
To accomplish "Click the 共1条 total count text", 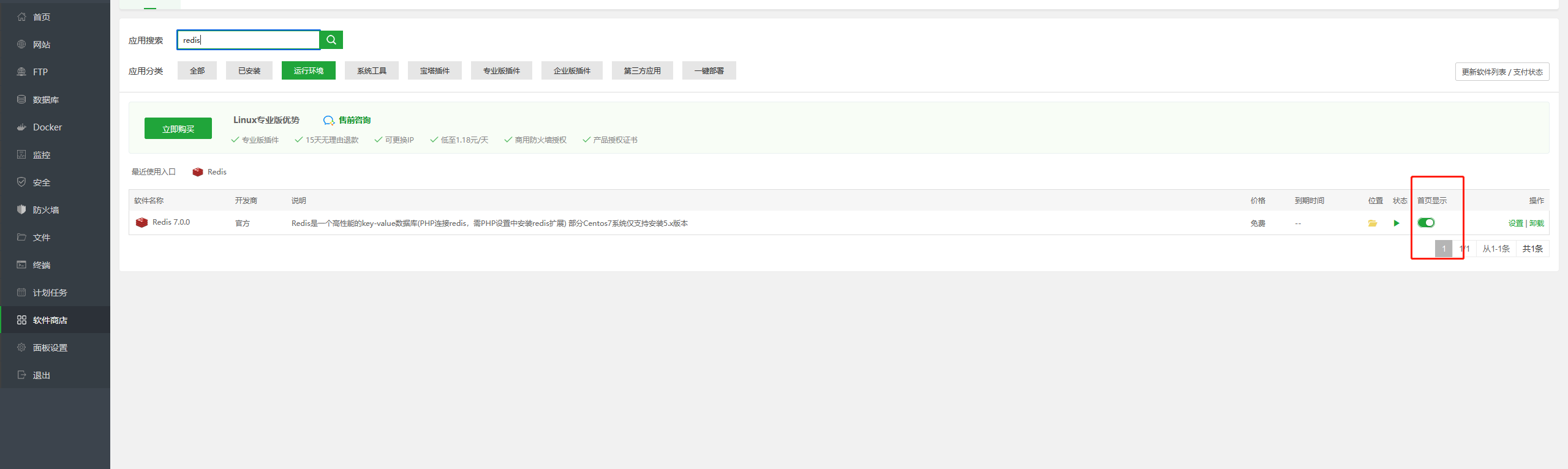I will click(x=1532, y=249).
